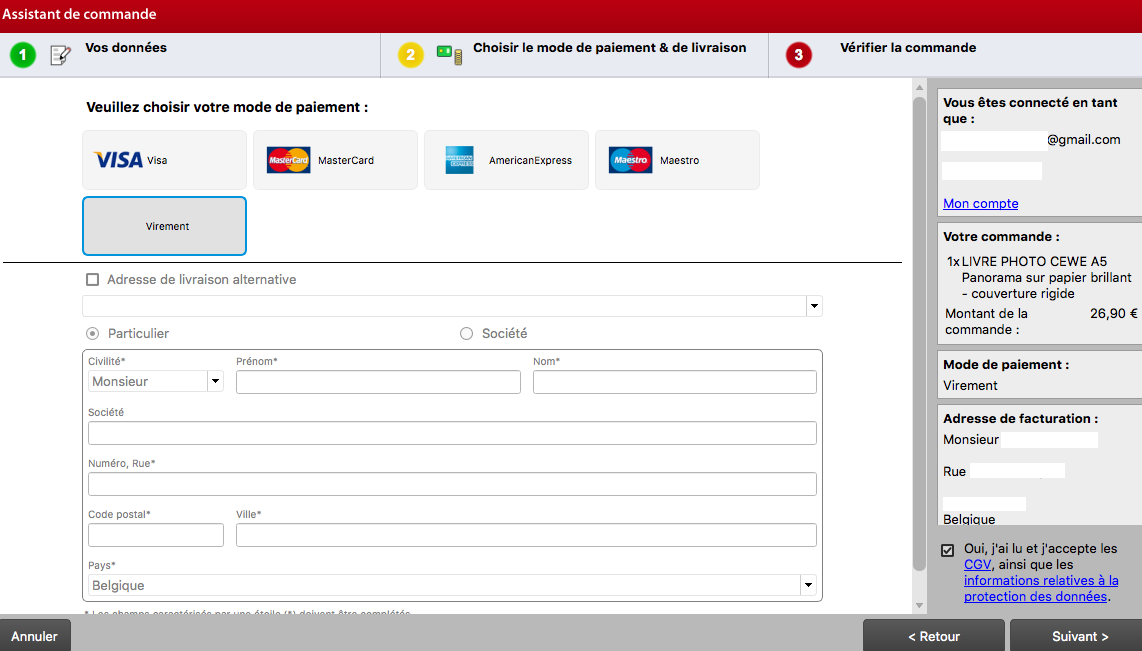Click the @gmail.com account text
Screen dimensions: 1142x651
(1084, 140)
